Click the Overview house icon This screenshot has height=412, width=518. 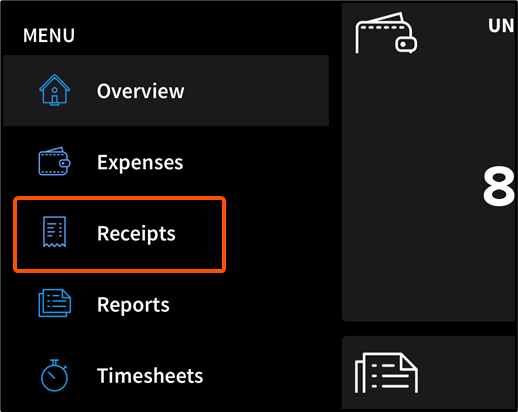(x=54, y=90)
